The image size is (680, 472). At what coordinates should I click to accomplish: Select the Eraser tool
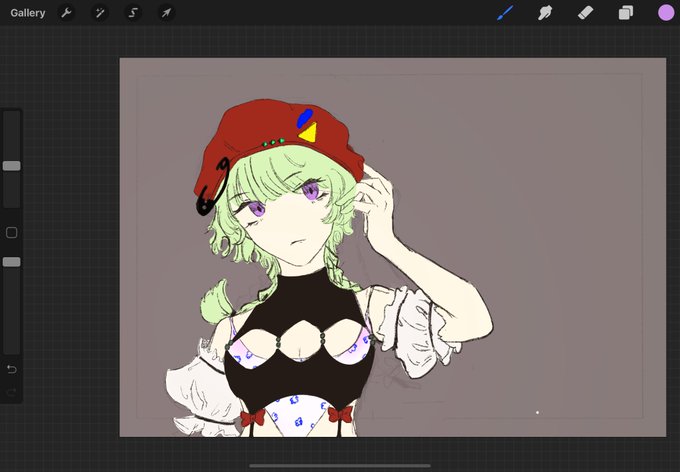click(x=585, y=13)
